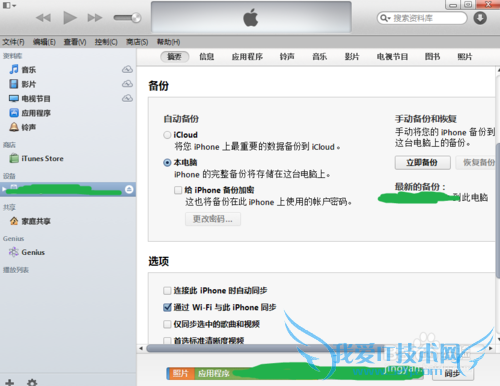Uncheck 通过 Wi-Fi 与此 iPhone 同步
This screenshot has height=386, width=500.
pos(167,307)
